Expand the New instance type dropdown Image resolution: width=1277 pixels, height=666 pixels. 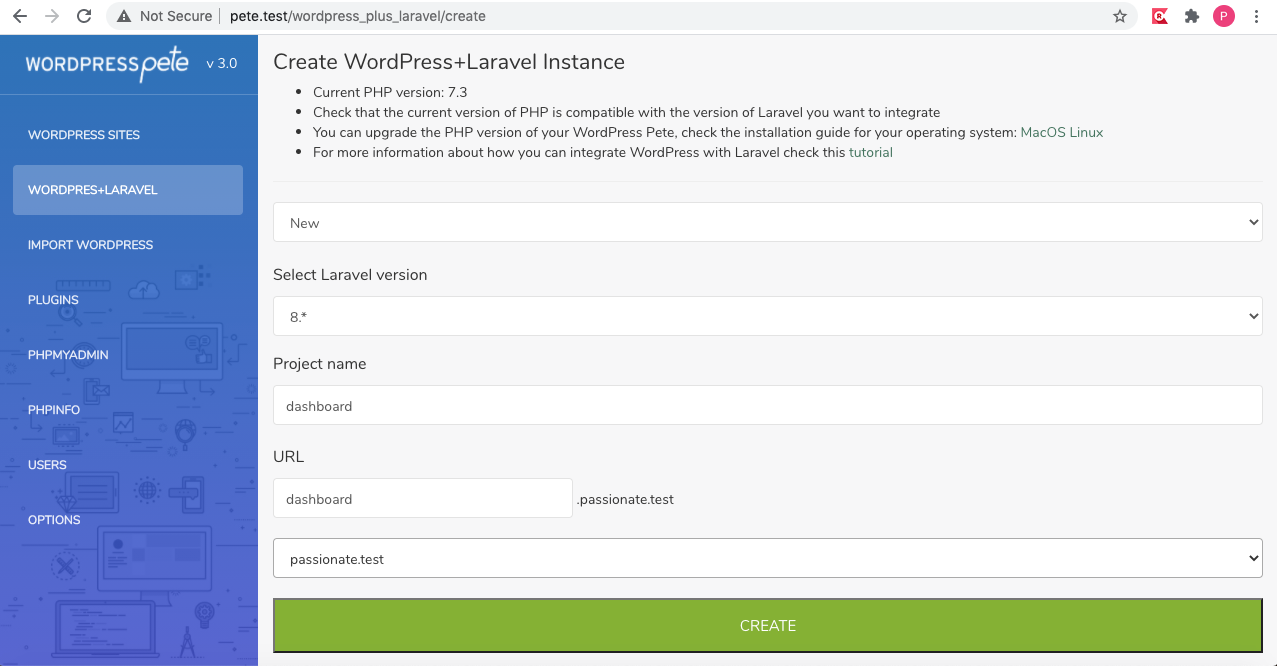tap(768, 222)
